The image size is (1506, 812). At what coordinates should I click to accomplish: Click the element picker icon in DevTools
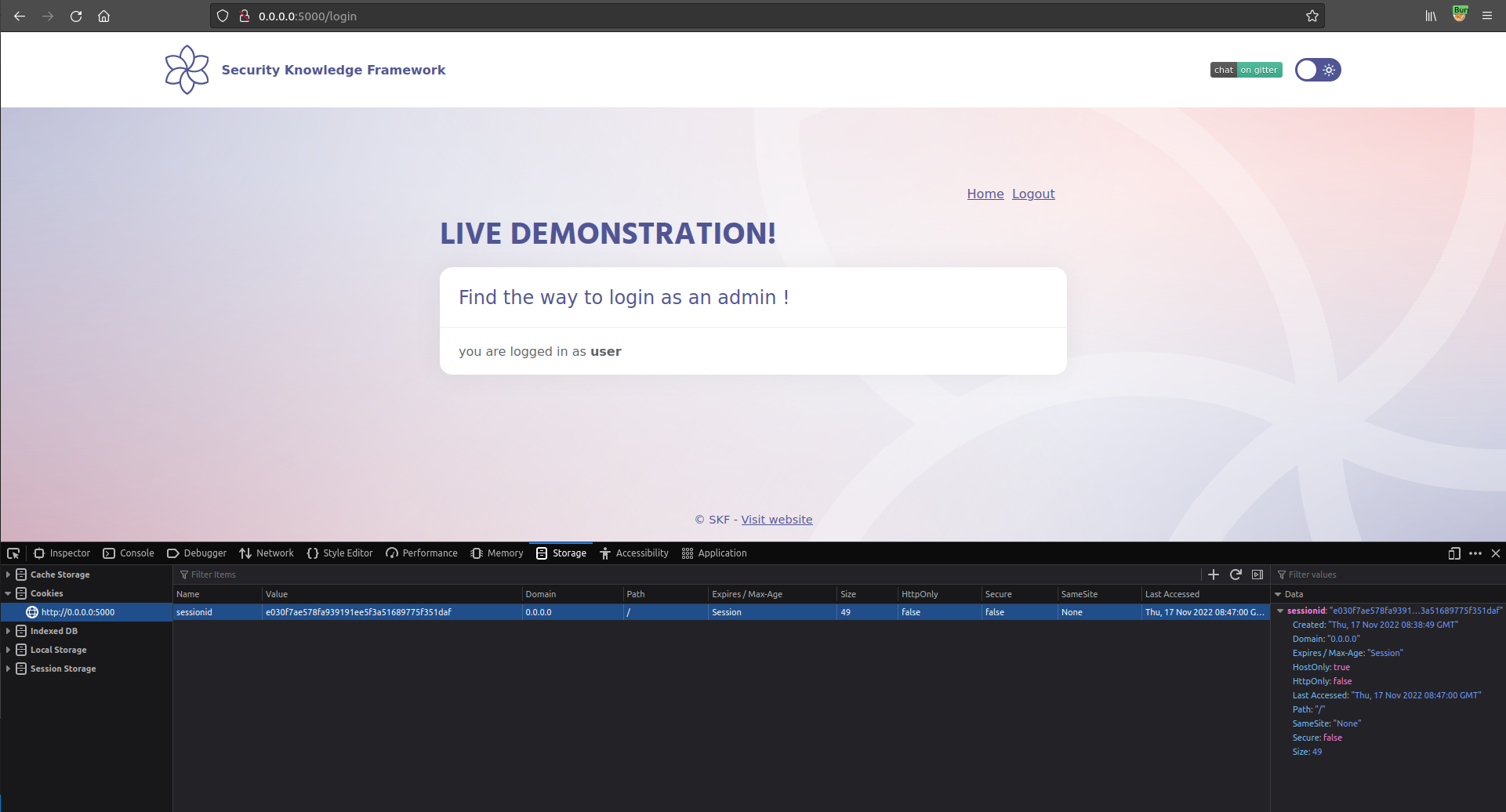point(13,553)
